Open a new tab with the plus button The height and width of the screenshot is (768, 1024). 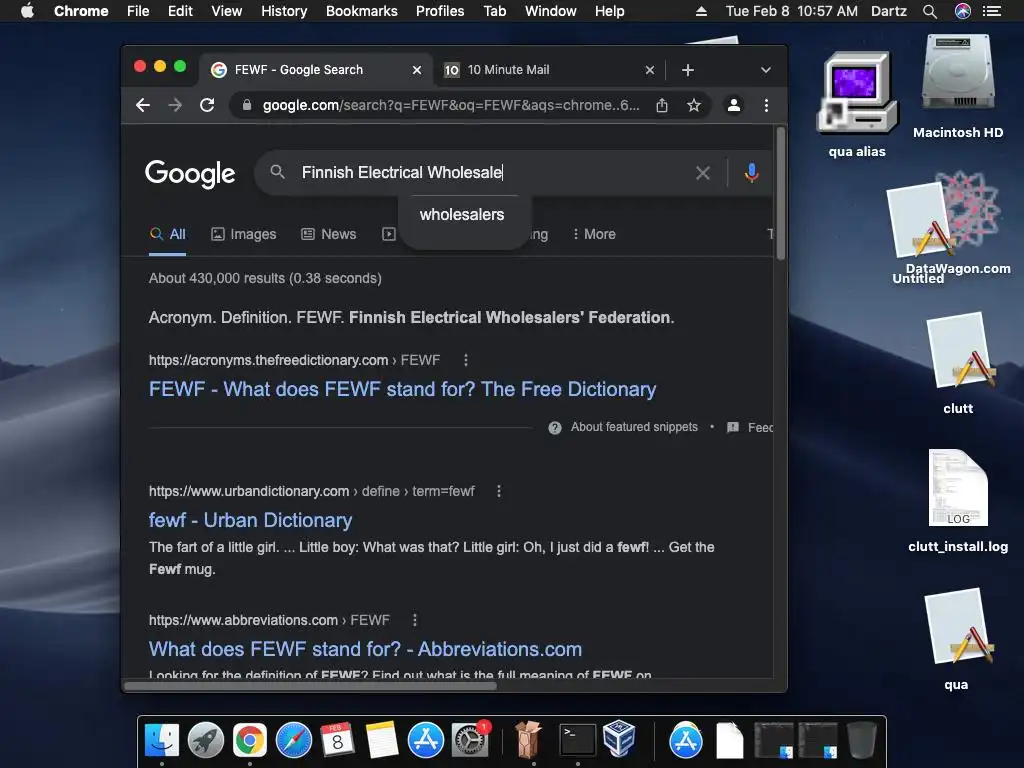pos(688,70)
